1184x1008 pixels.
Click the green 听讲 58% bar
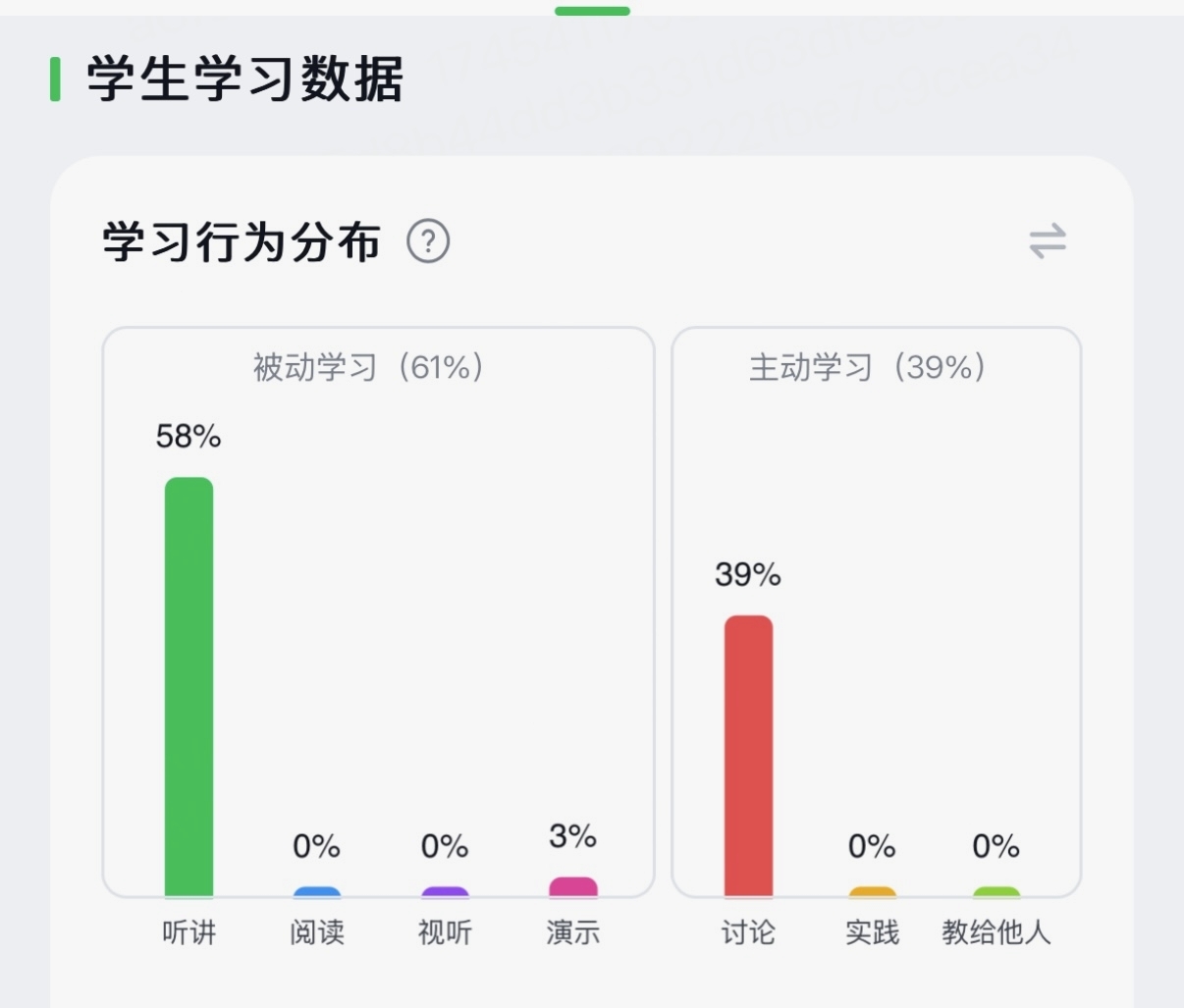click(188, 687)
